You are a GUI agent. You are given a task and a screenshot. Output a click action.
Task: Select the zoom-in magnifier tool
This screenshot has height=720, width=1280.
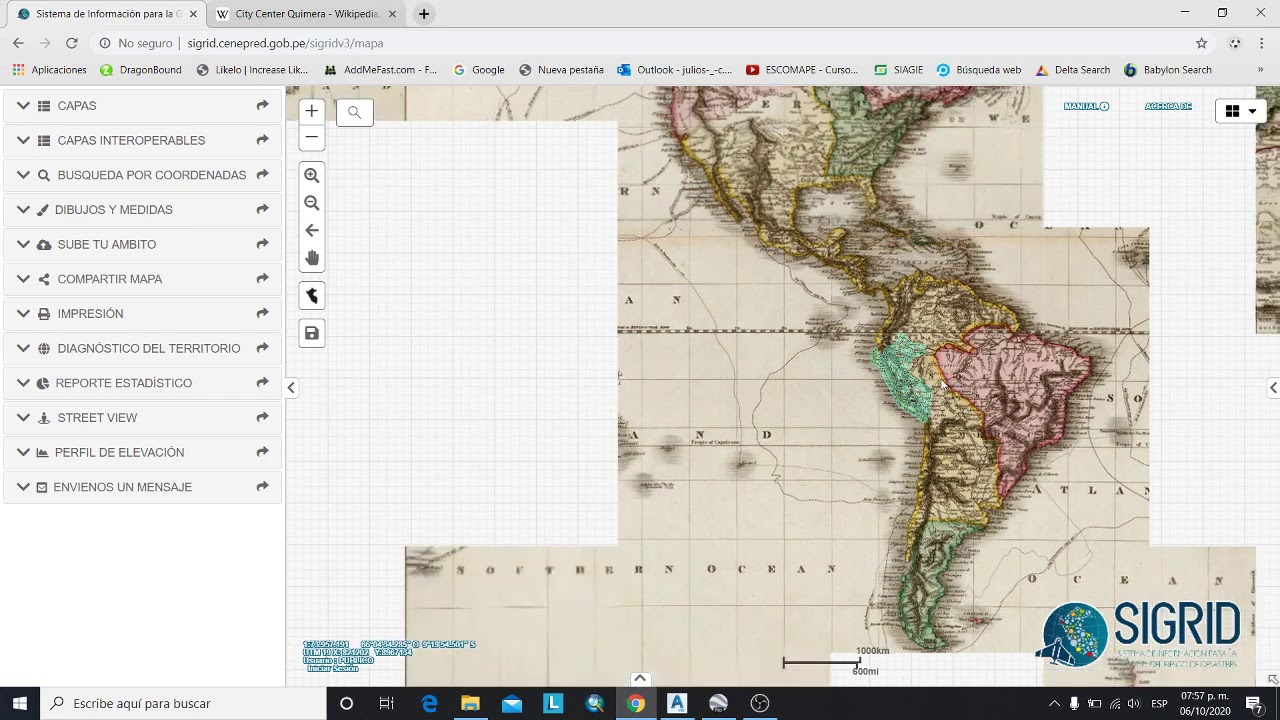click(x=311, y=175)
